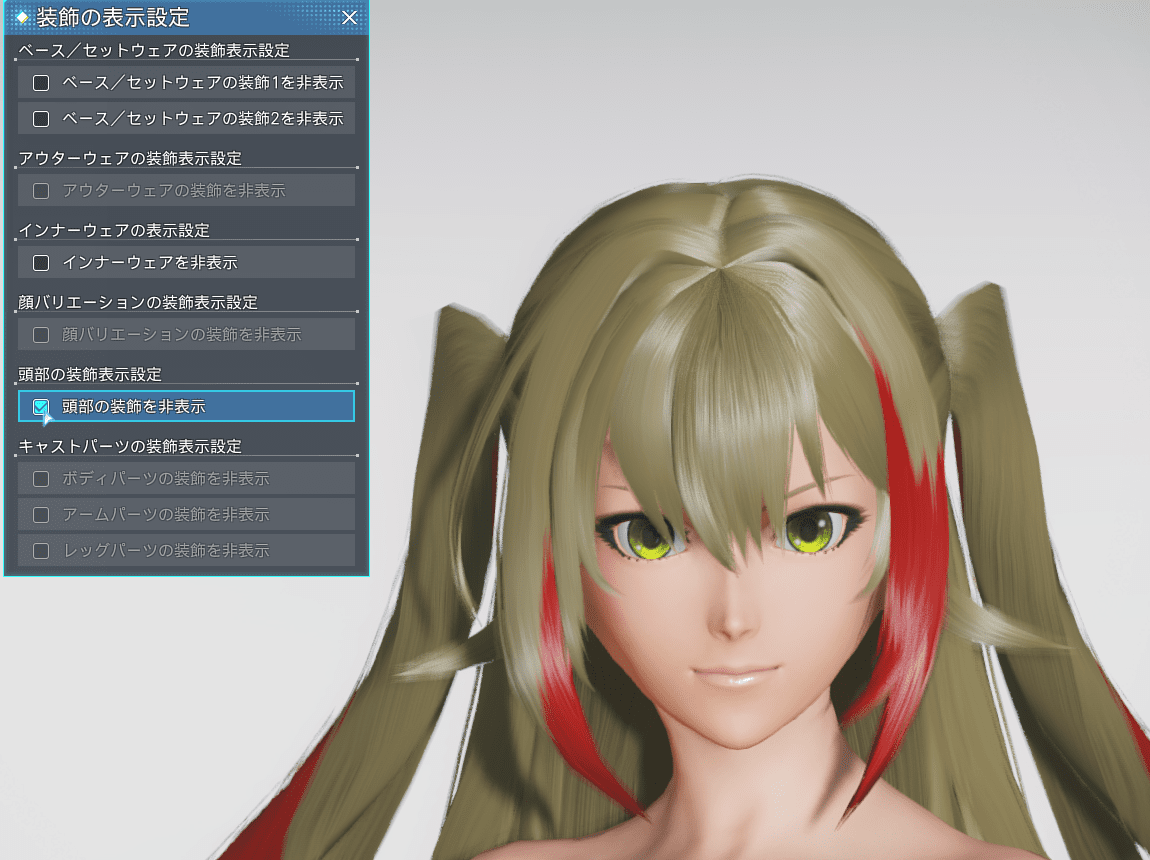Toggle インナーウェアを非表示 checkbox

[41, 263]
